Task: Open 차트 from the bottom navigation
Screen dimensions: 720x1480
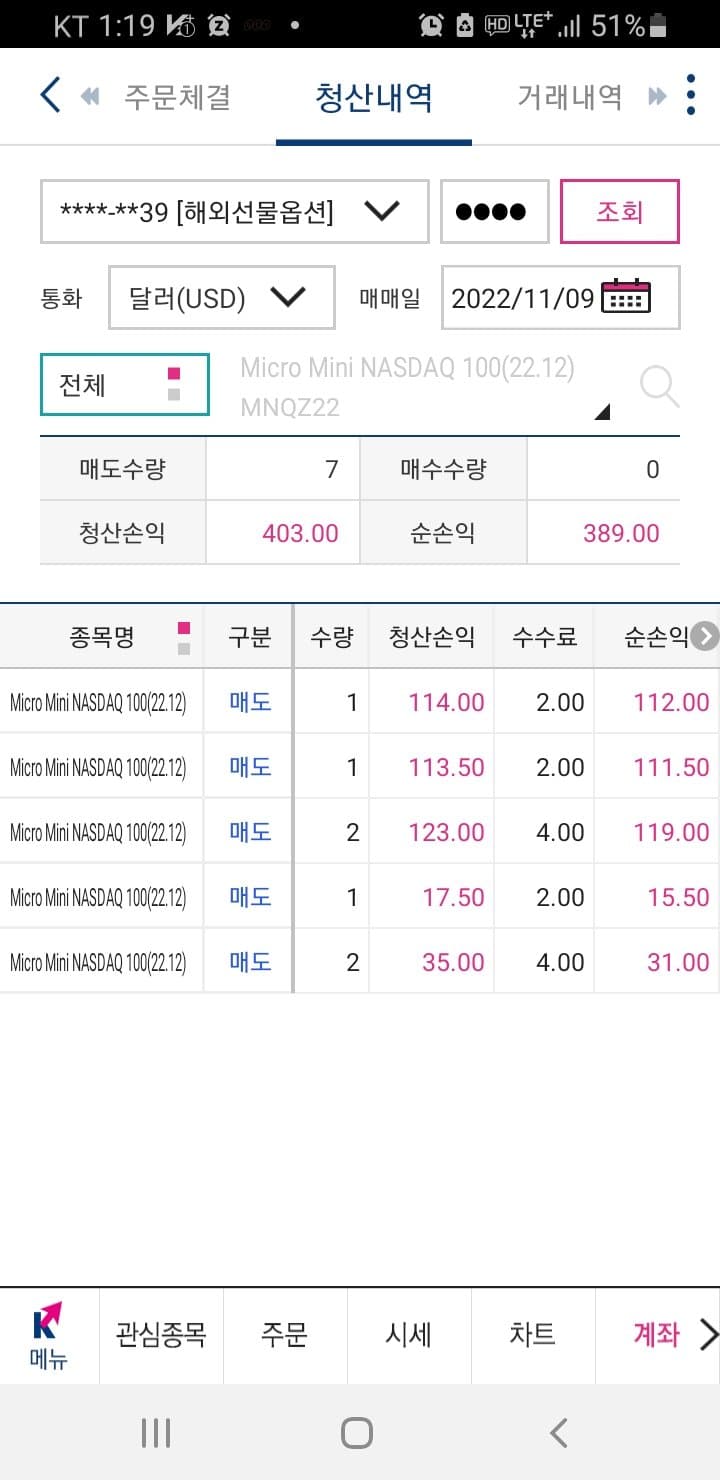Action: point(532,1335)
